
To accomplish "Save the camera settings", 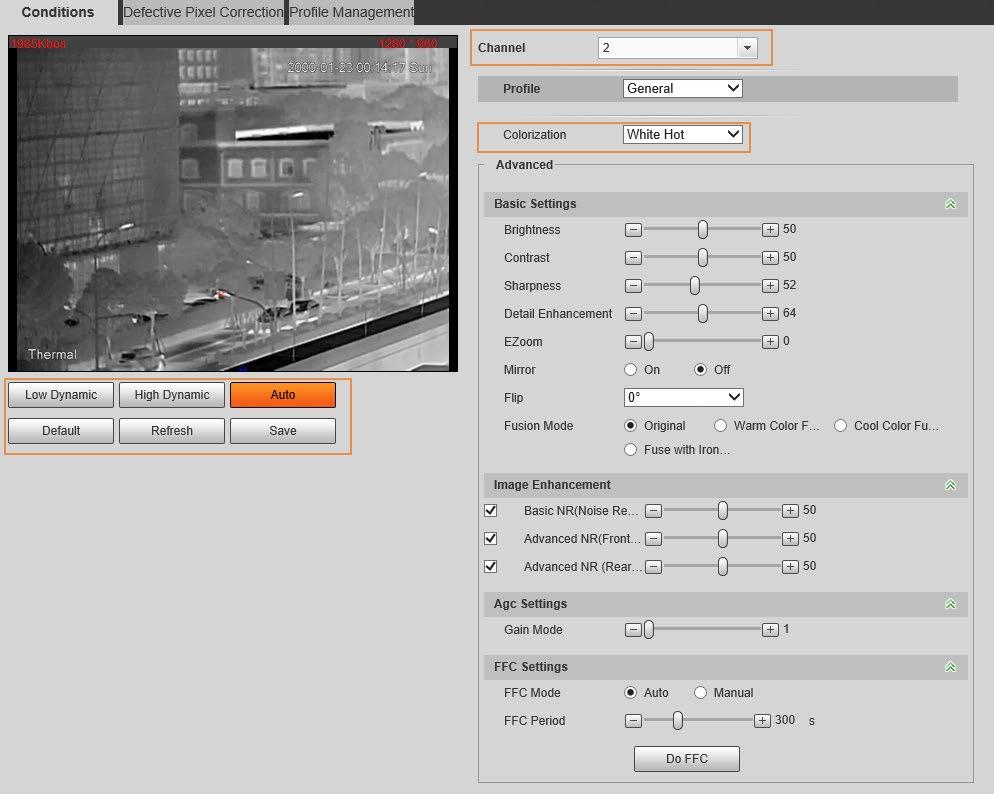I will pos(283,431).
